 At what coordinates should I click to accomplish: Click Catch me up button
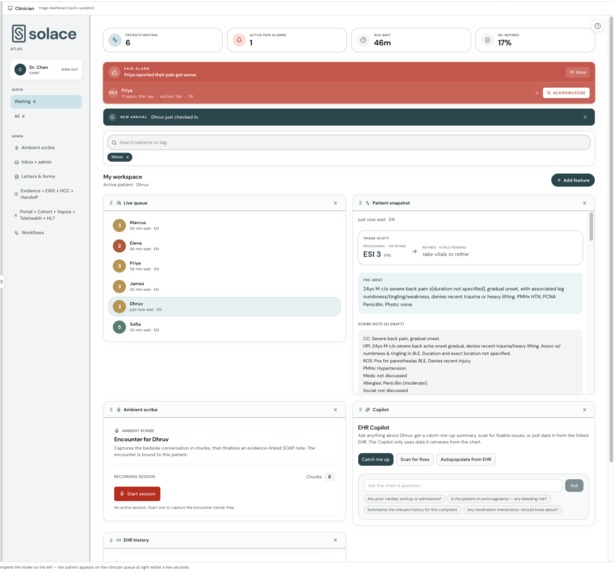point(376,459)
